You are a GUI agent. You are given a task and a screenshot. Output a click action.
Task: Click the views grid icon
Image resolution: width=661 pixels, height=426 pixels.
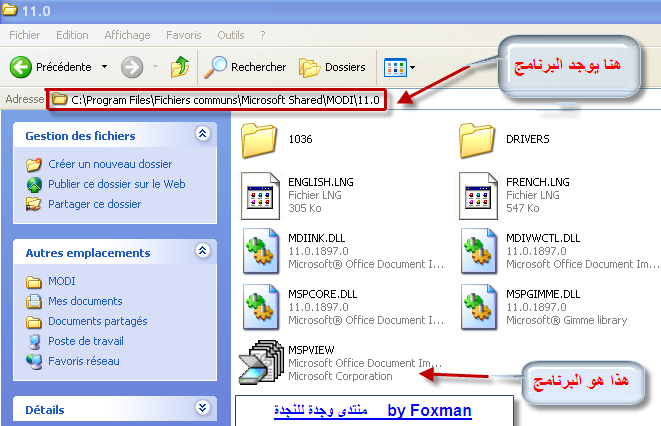(x=395, y=67)
